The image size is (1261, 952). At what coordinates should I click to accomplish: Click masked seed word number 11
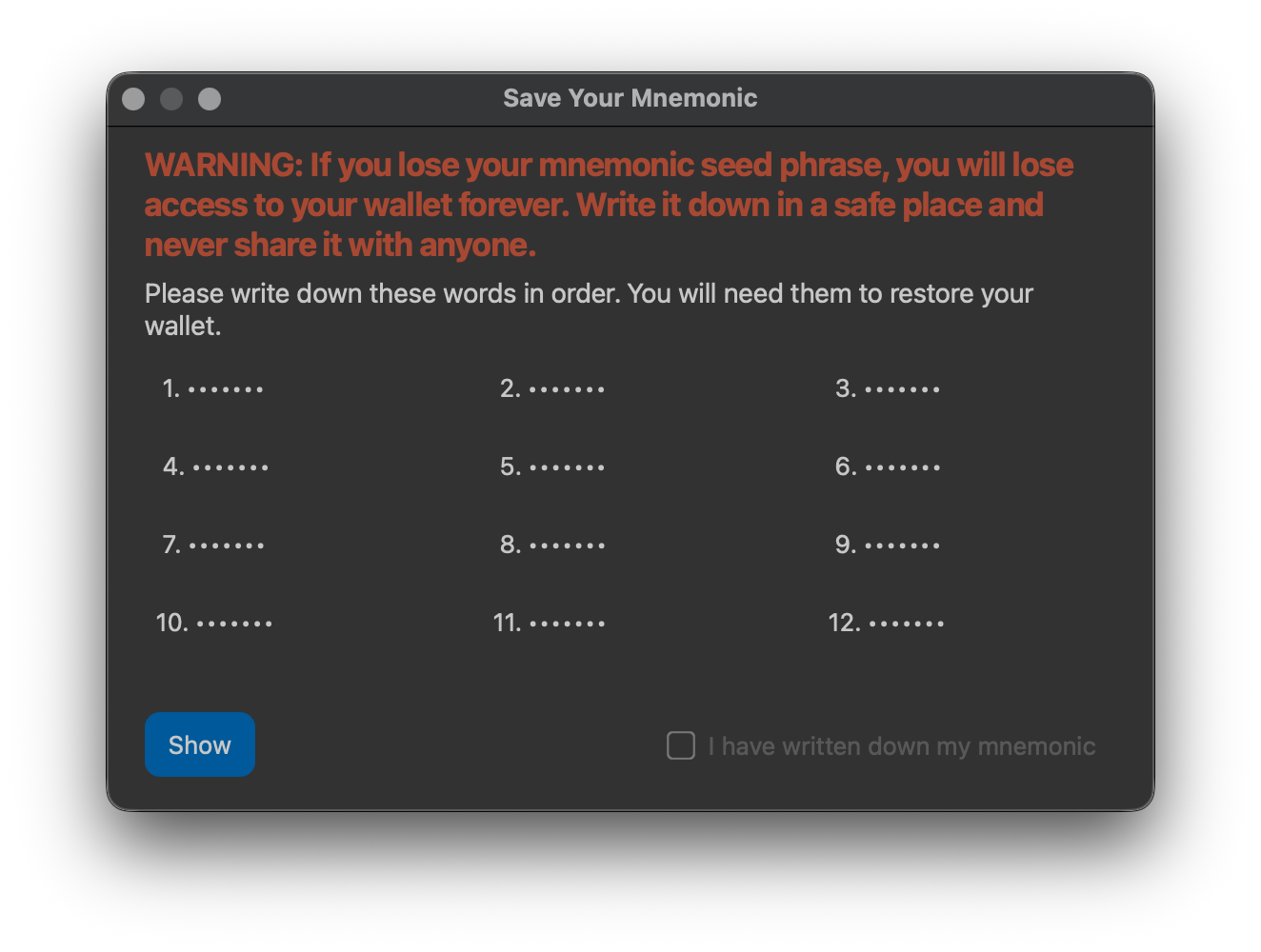pyautogui.click(x=566, y=624)
